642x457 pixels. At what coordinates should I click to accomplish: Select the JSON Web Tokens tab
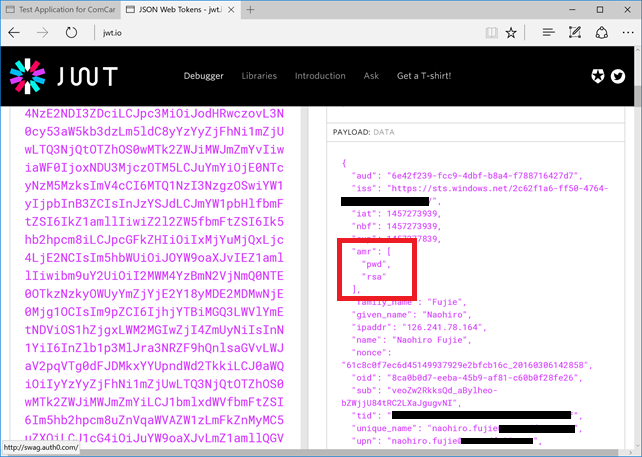pos(180,9)
